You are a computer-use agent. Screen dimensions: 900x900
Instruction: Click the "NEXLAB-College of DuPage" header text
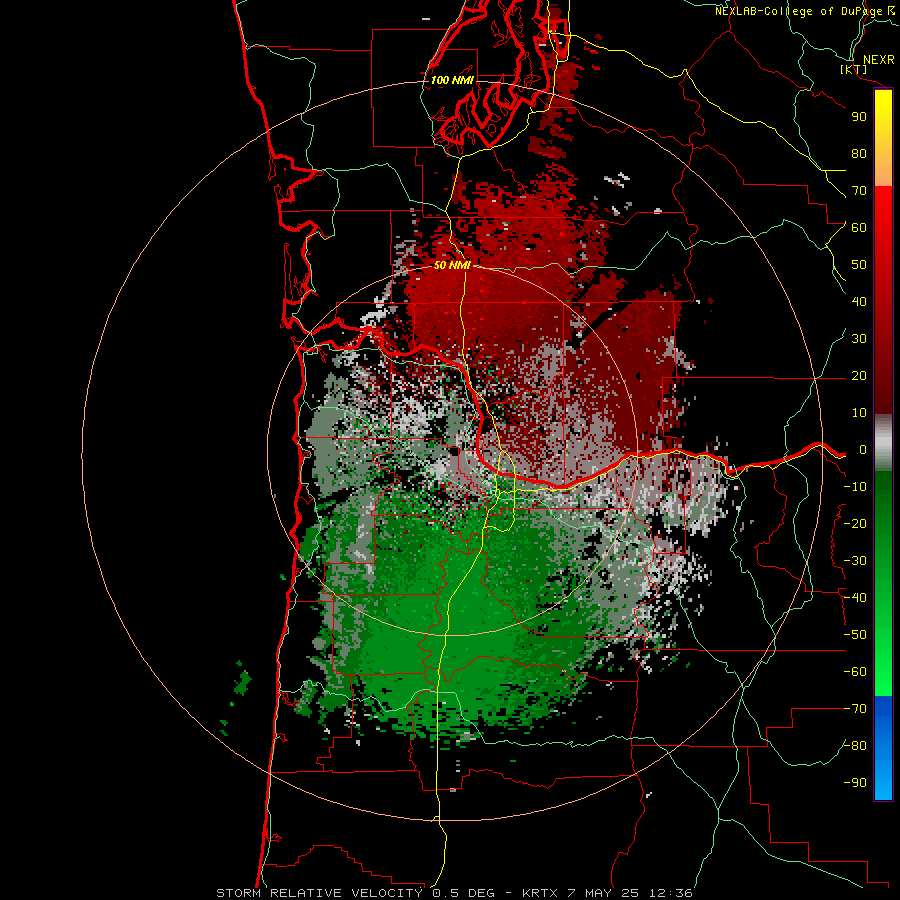pos(800,11)
